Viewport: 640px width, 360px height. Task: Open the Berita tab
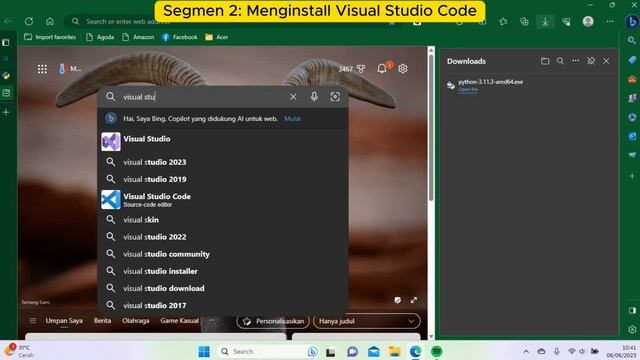coord(102,321)
